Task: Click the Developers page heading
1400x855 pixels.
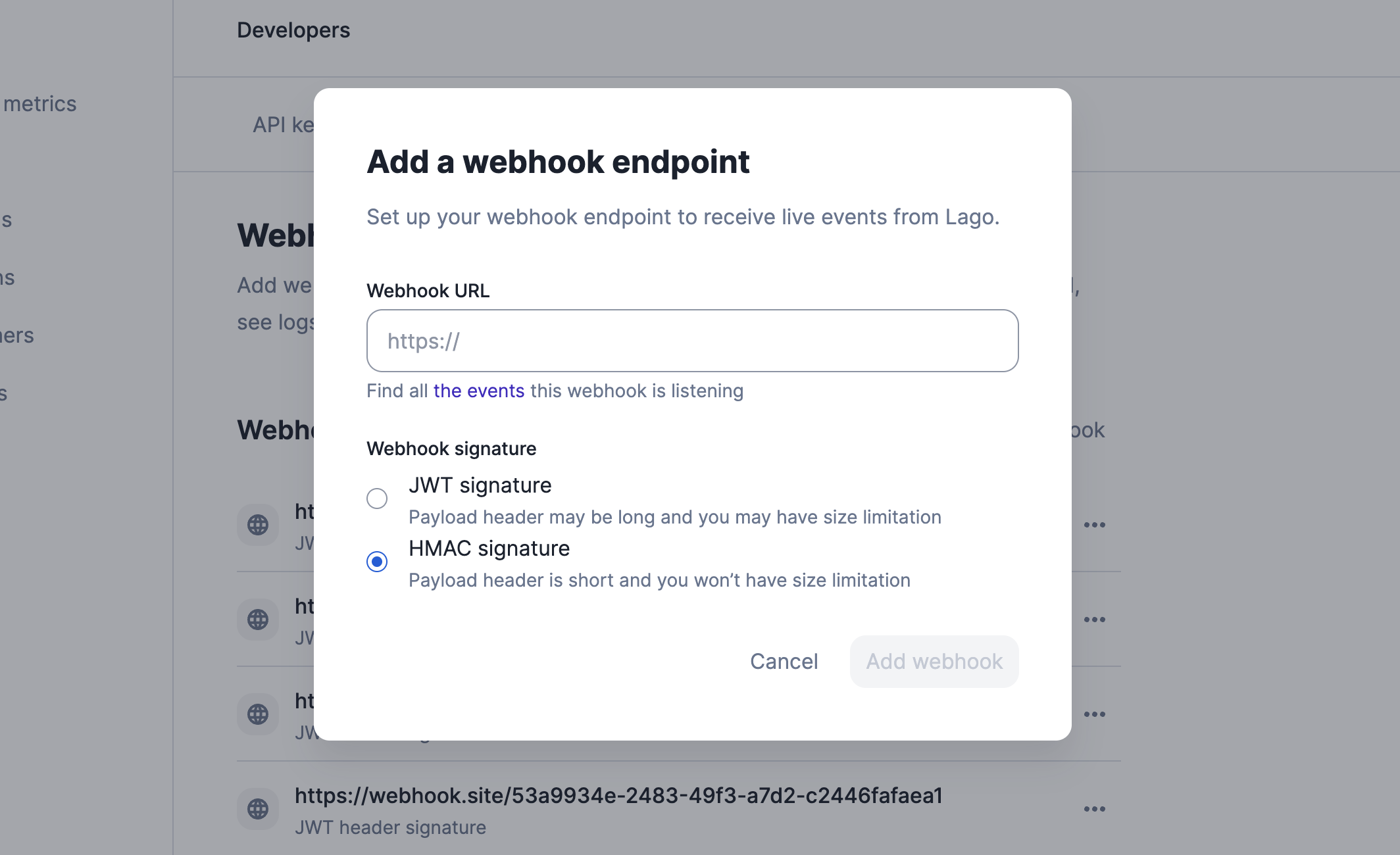Action: coord(293,30)
